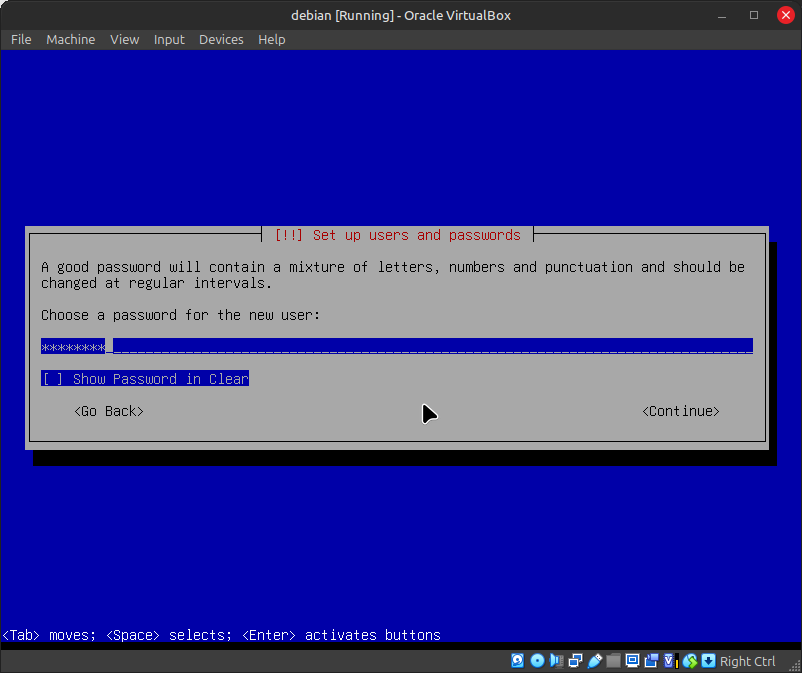Open the shared folders indicator icon
802x673 pixels.
pyautogui.click(x=614, y=661)
